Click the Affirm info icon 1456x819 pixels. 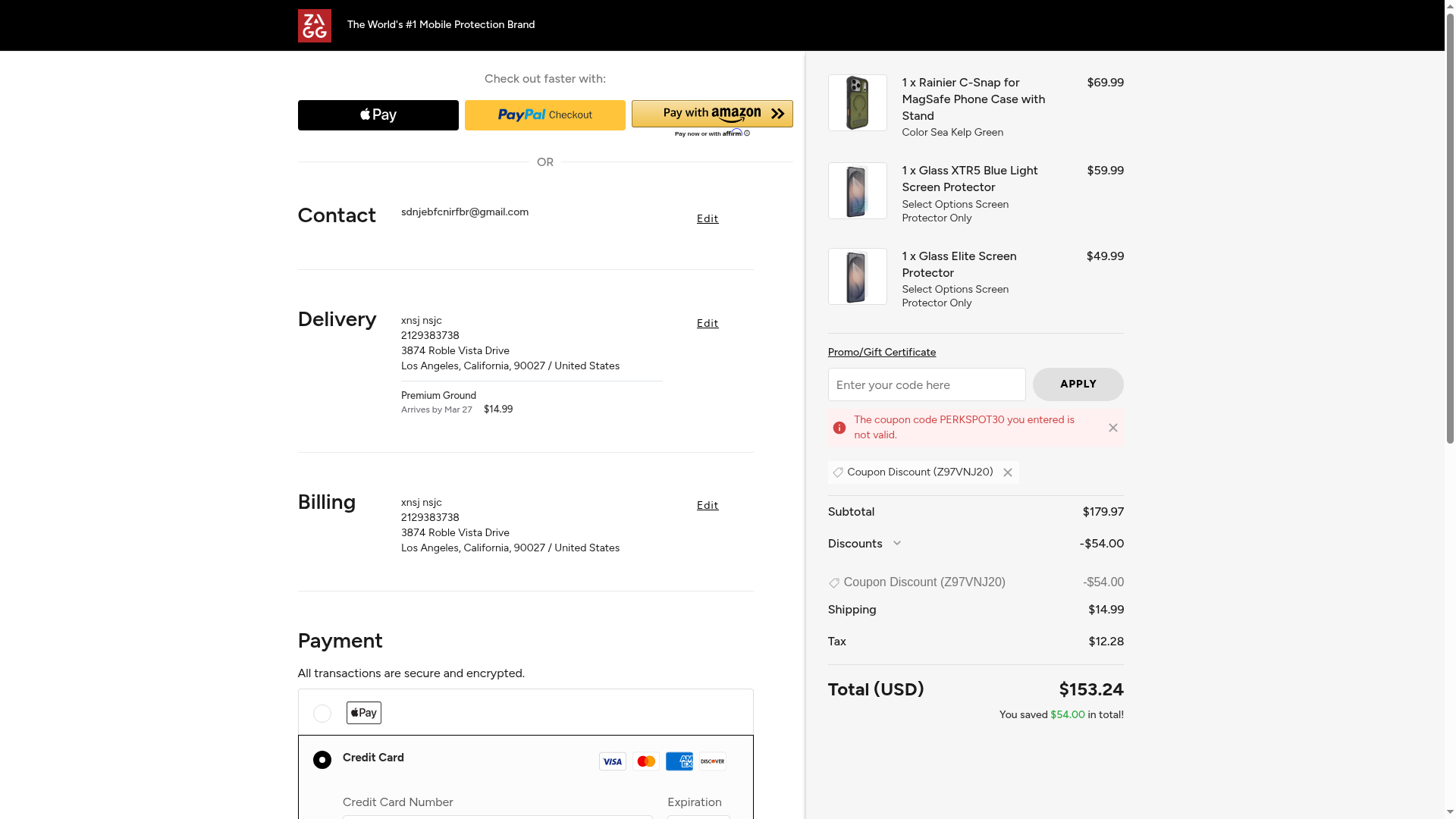click(x=747, y=133)
